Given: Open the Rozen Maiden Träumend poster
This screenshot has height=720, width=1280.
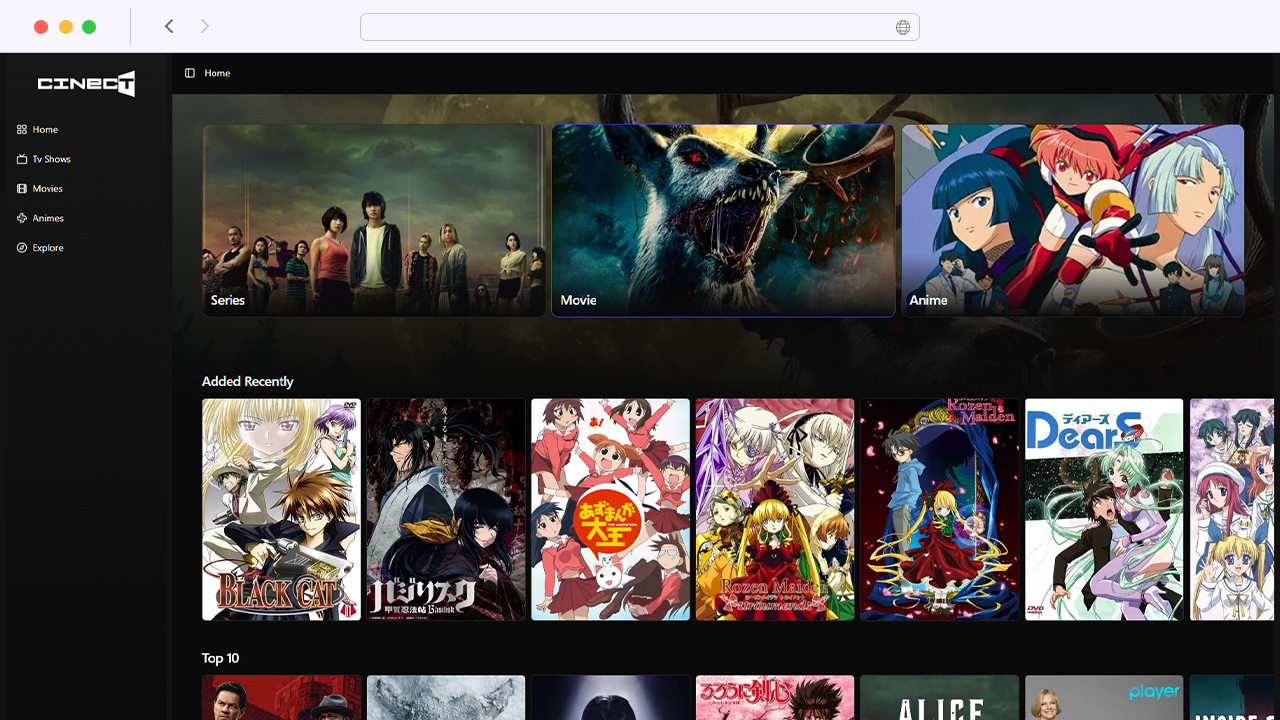Looking at the screenshot, I should pos(775,509).
